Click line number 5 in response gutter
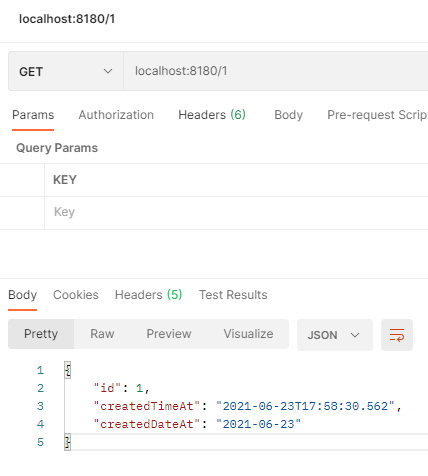Screen dimensions: 428x476 tap(40, 442)
